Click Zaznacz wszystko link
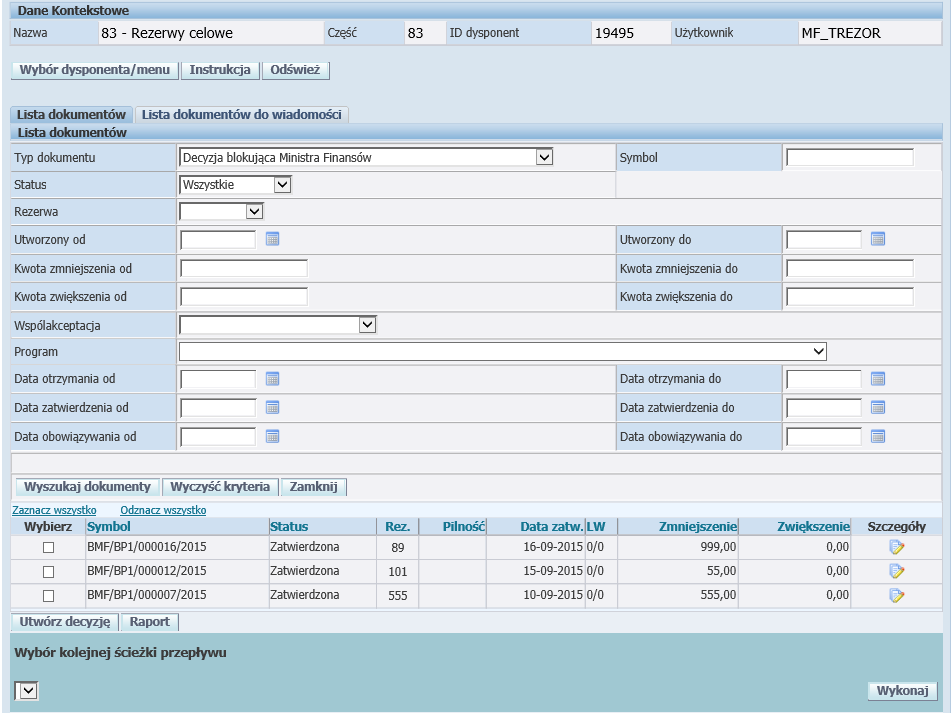The image size is (951, 713). coord(54,510)
